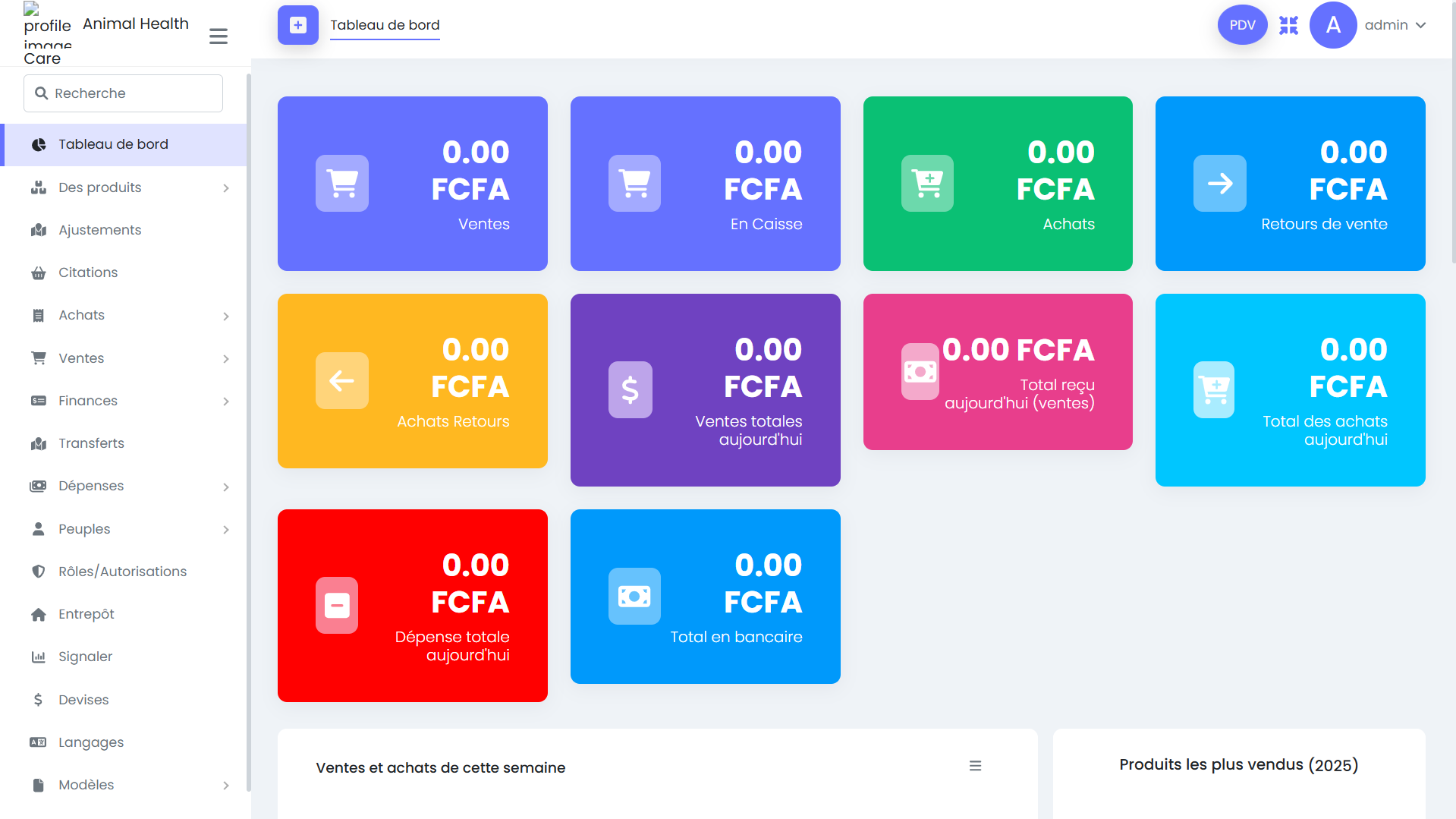
Task: Open the Des produits sidebar icon
Action: click(x=39, y=187)
